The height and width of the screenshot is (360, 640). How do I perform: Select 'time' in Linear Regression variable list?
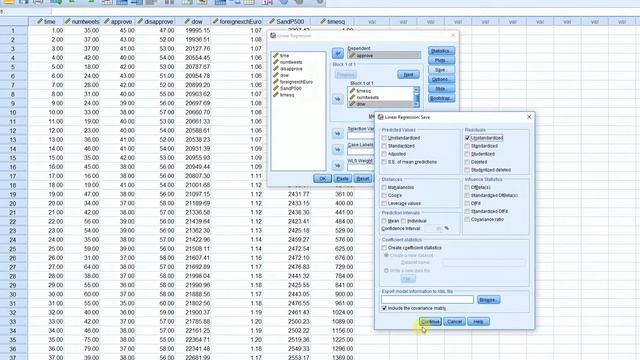[x=284, y=56]
